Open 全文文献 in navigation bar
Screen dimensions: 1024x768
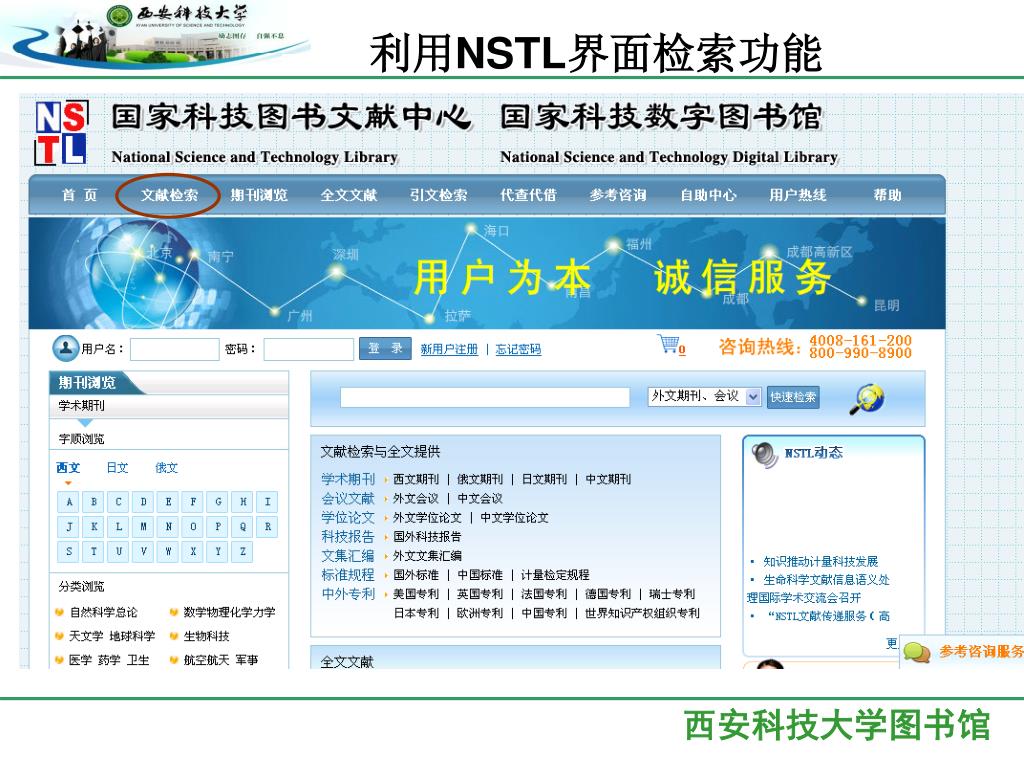(349, 195)
